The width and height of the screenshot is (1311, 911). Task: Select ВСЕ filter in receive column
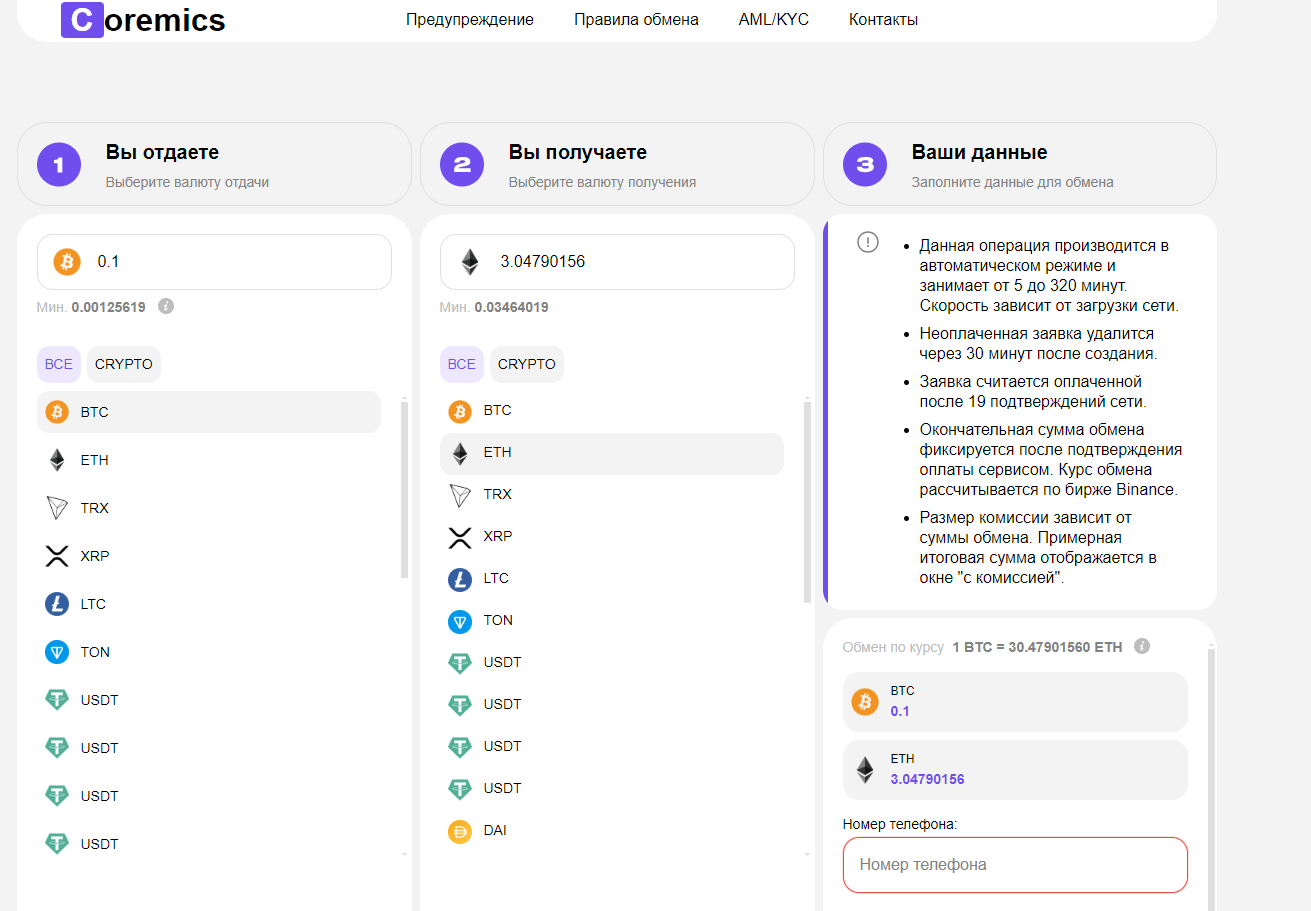(x=461, y=364)
